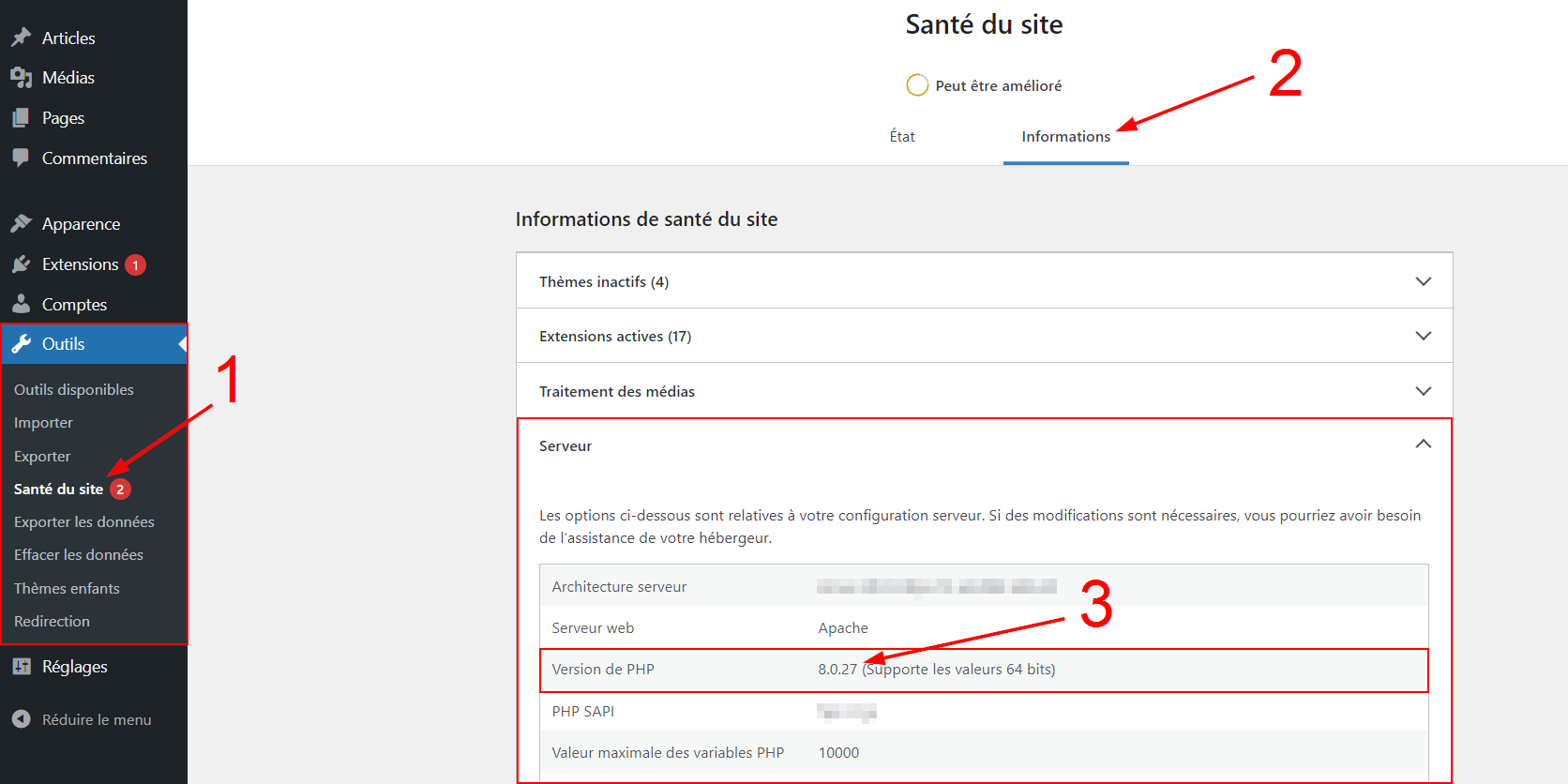Click the Traitement des médias heading
The height and width of the screenshot is (784, 1568).
[x=617, y=392]
